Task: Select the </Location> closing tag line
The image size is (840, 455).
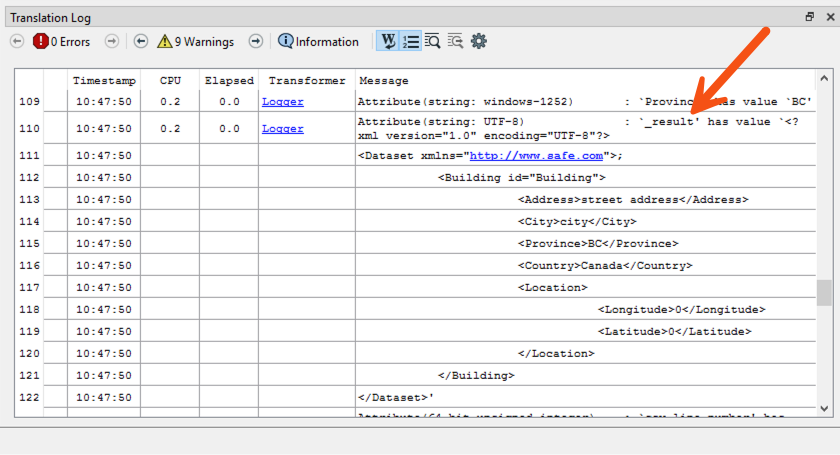Action: (556, 353)
